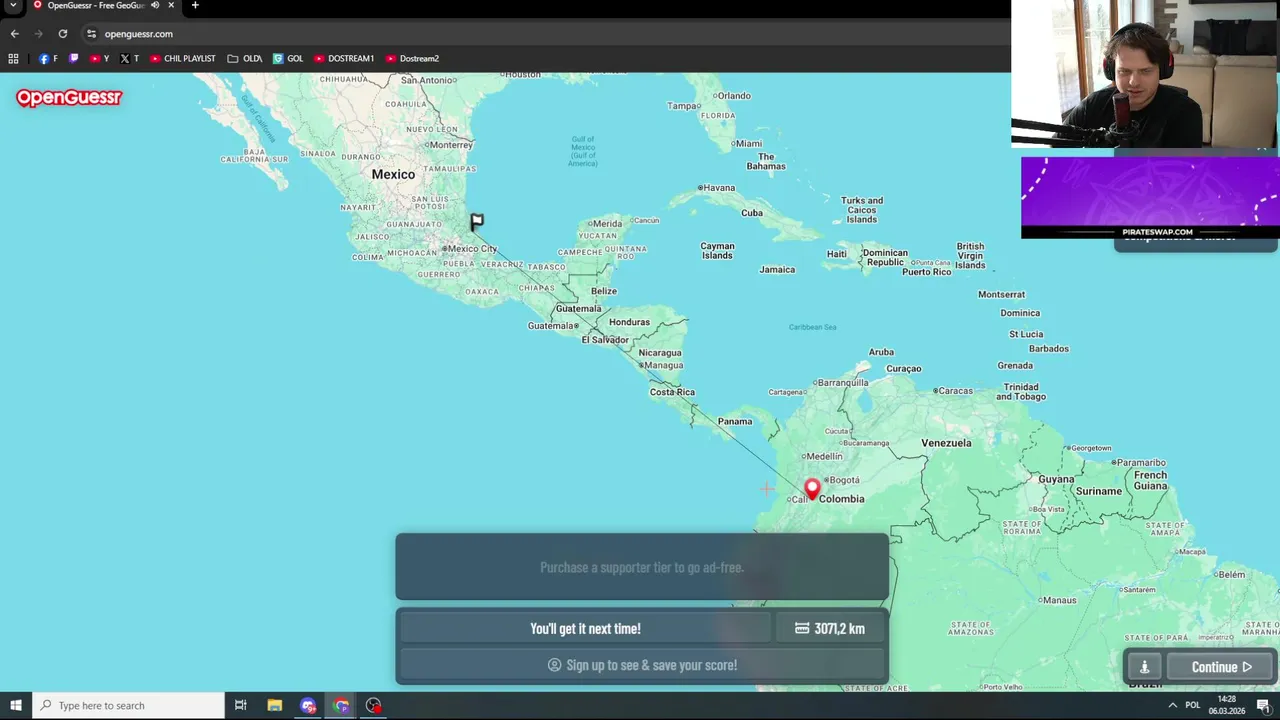This screenshot has height=720, width=1280.
Task: Click the Panama map label
Action: pyautogui.click(x=735, y=421)
